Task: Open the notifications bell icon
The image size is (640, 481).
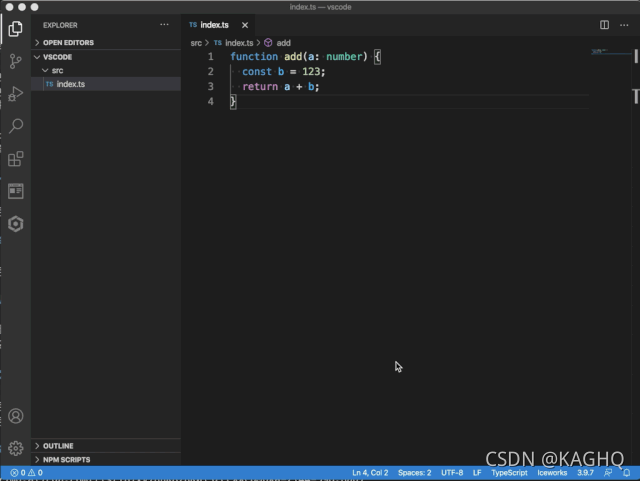Action: (x=627, y=473)
